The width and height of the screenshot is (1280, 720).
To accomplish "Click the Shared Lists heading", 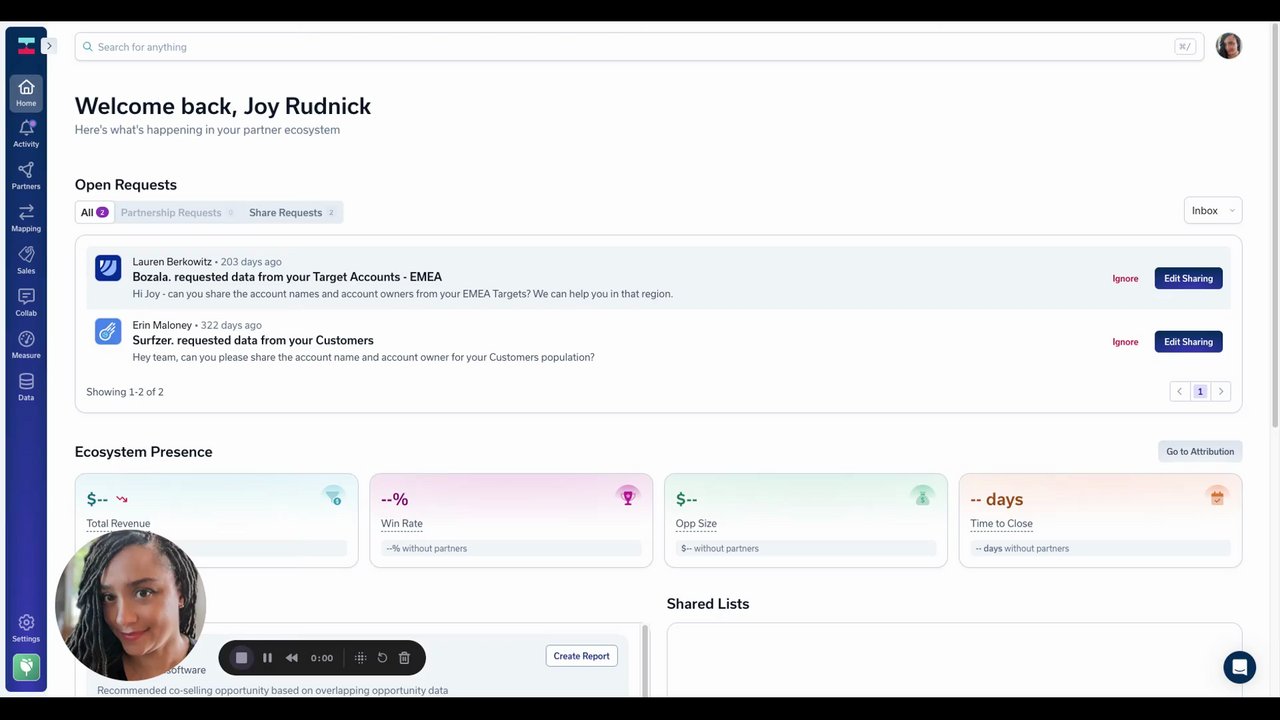I will tap(708, 604).
